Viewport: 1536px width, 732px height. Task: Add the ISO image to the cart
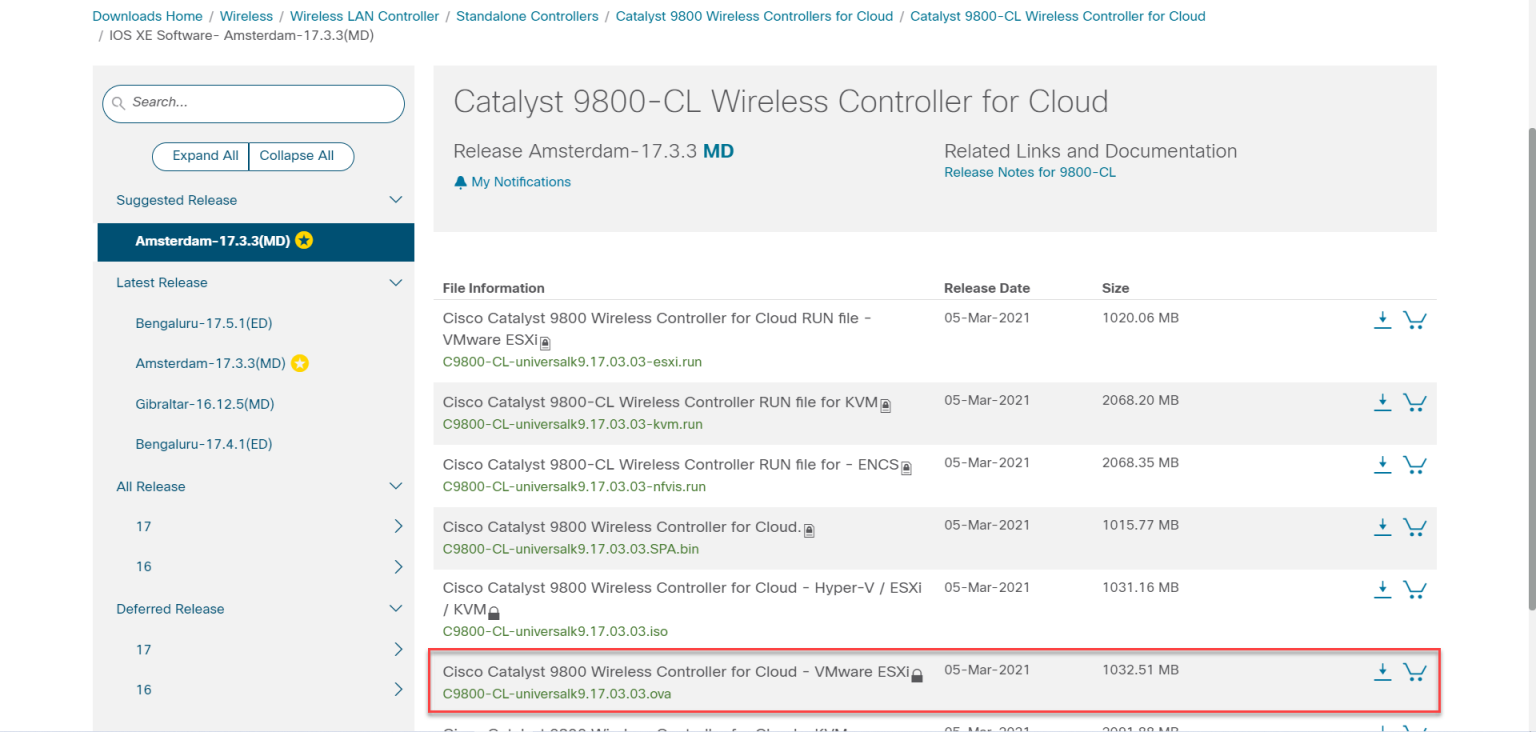point(1415,590)
